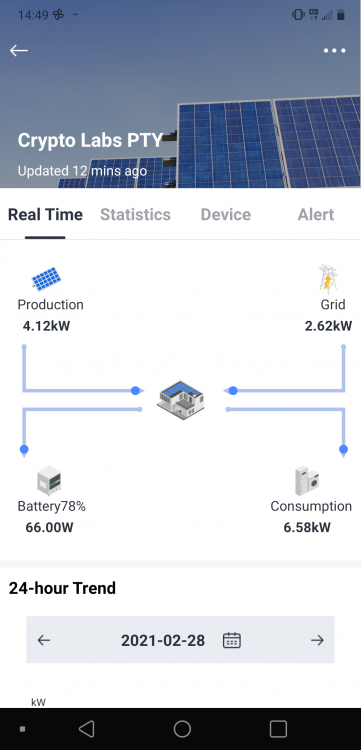Image resolution: width=361 pixels, height=750 pixels.
Task: Switch to the Statistics tab
Action: 135,214
